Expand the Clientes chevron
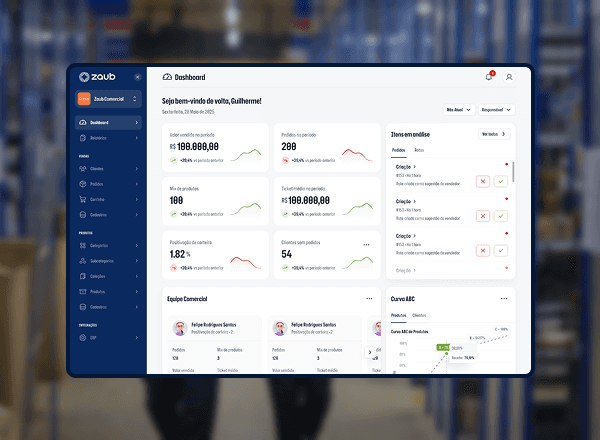 point(137,168)
